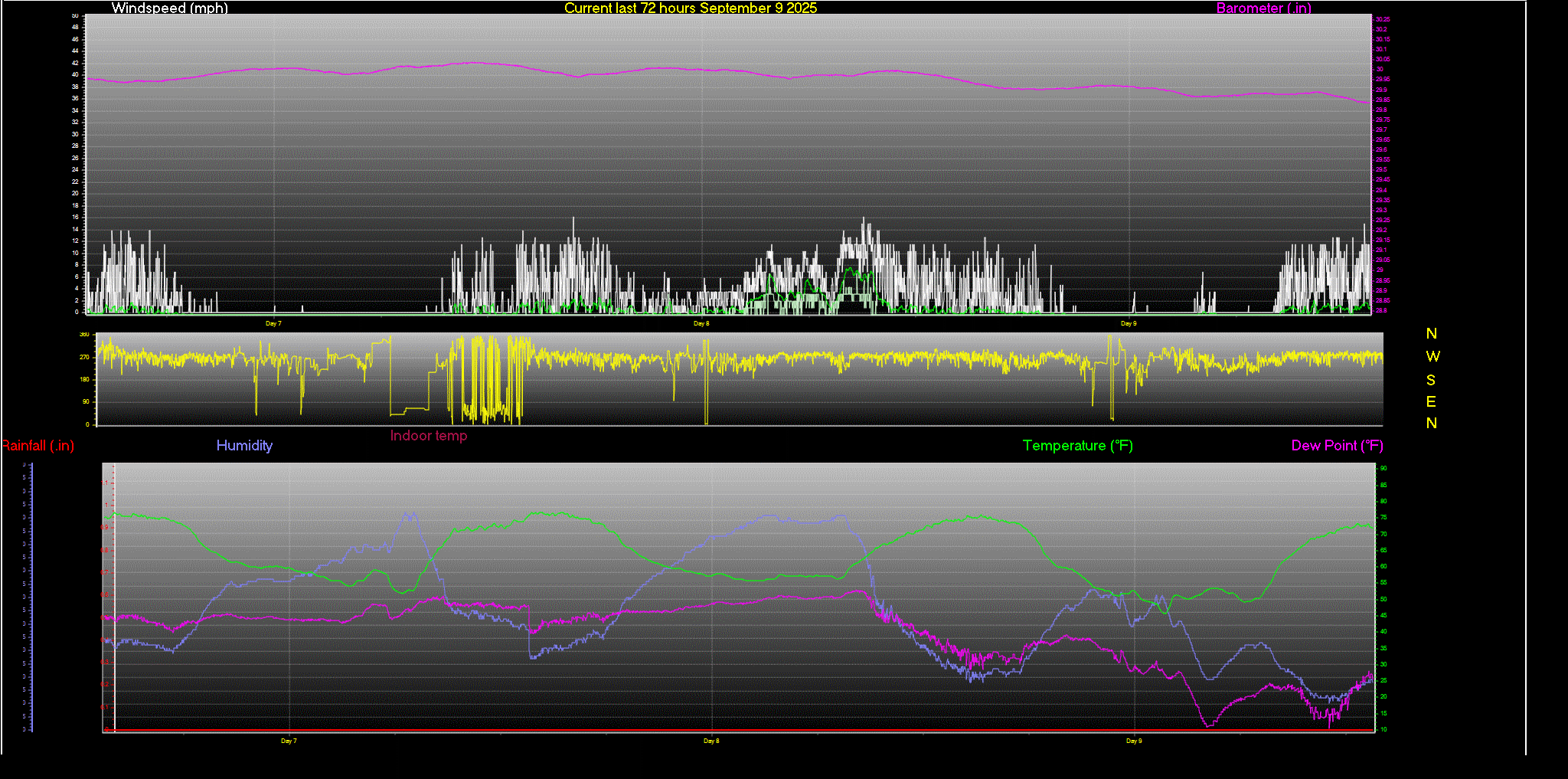Click the '48' tick on the windspeed axis
The width and height of the screenshot is (1568, 779).
[x=75, y=27]
